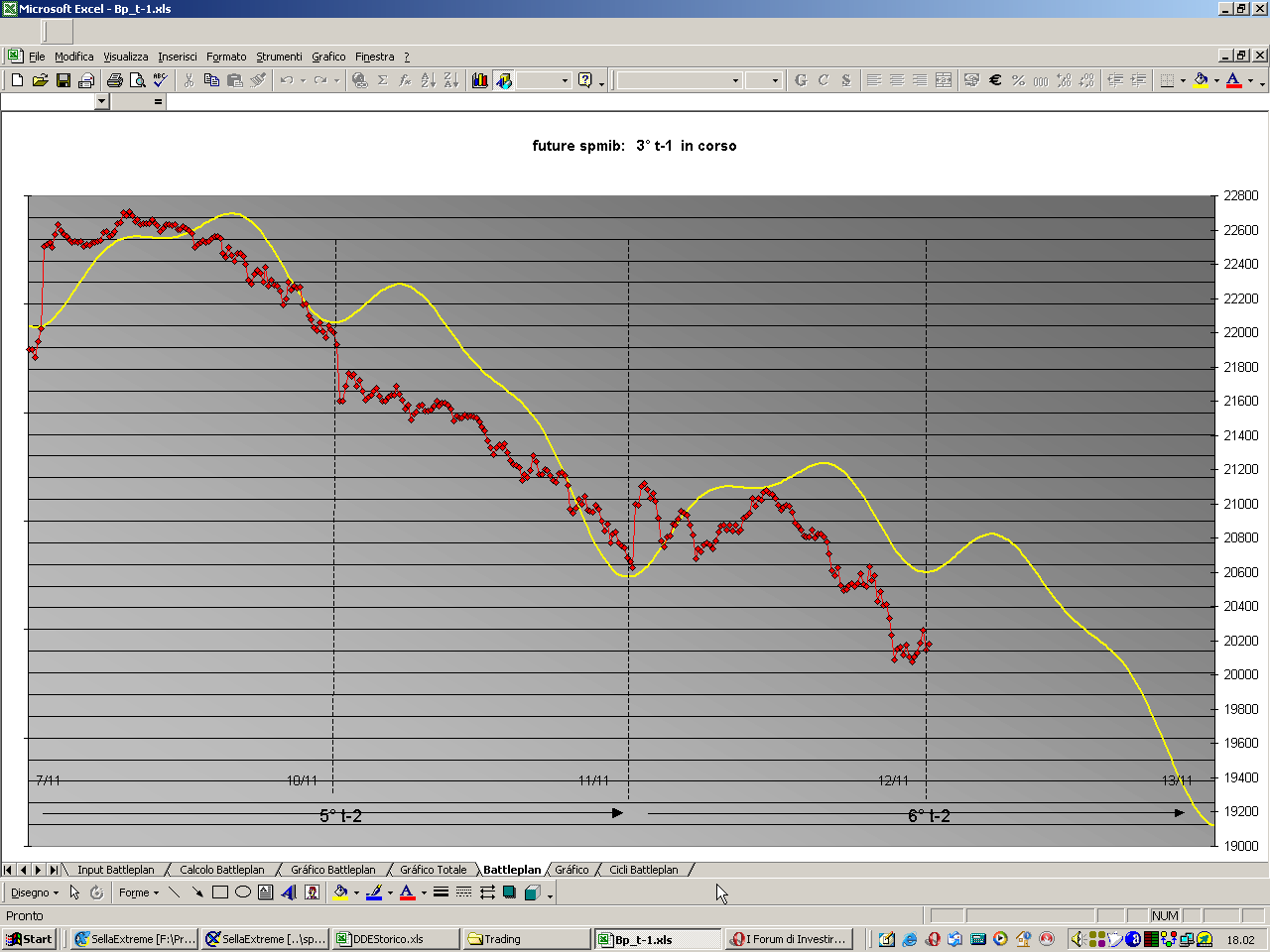
Task: Select the Rectangle drawing tool
Action: point(220,892)
